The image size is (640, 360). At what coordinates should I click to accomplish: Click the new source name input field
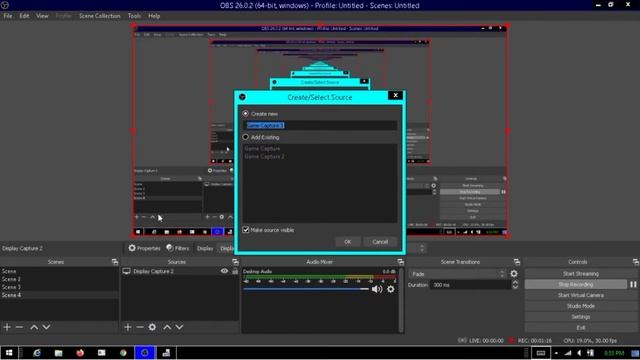coord(320,125)
